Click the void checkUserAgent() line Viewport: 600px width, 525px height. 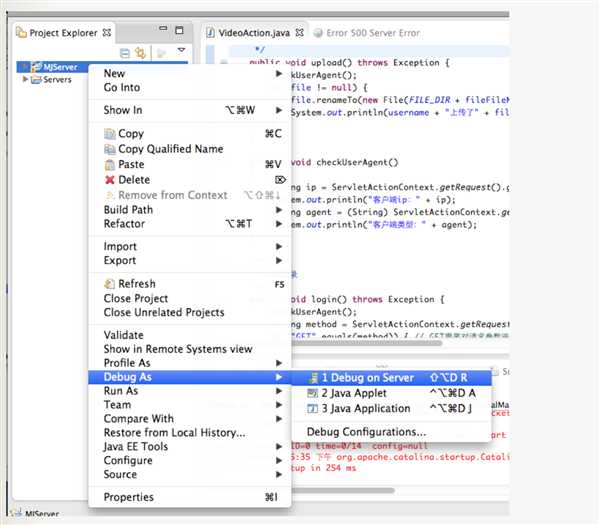point(344,162)
